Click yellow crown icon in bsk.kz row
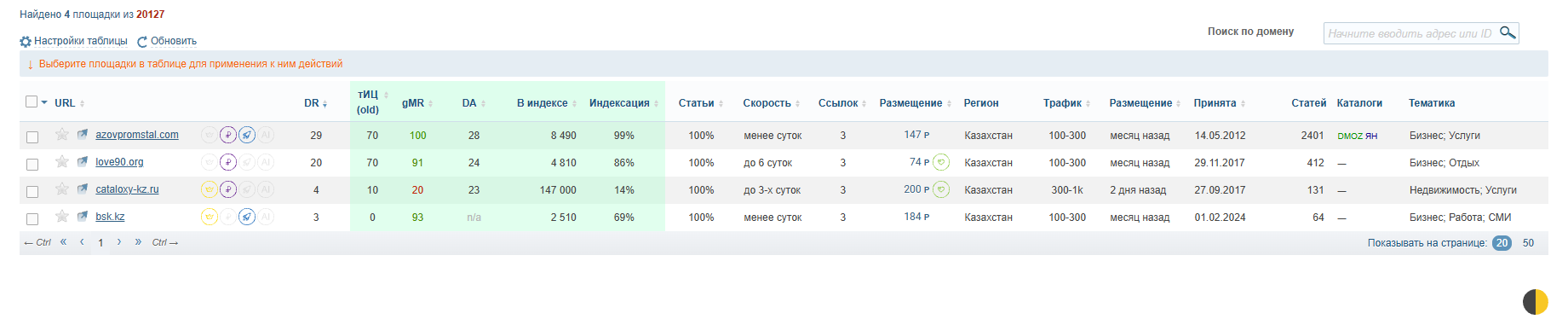Viewport: 1568px width, 325px height. pos(210,217)
